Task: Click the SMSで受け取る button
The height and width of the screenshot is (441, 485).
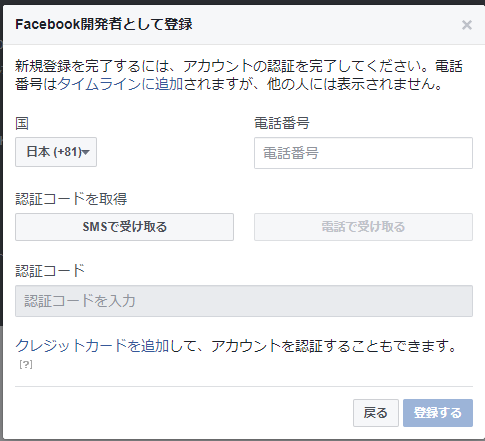Action: pyautogui.click(x=124, y=227)
